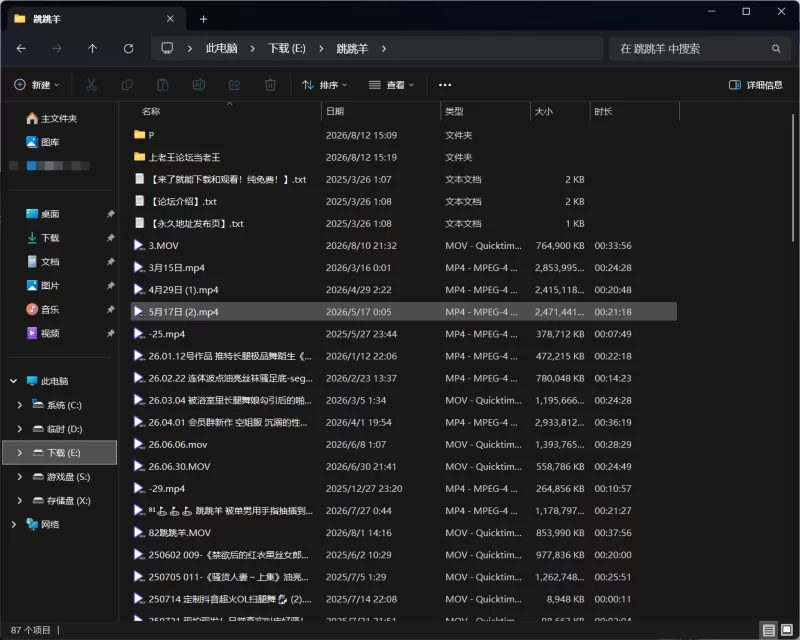Click the Paste toolbar icon

(x=163, y=85)
